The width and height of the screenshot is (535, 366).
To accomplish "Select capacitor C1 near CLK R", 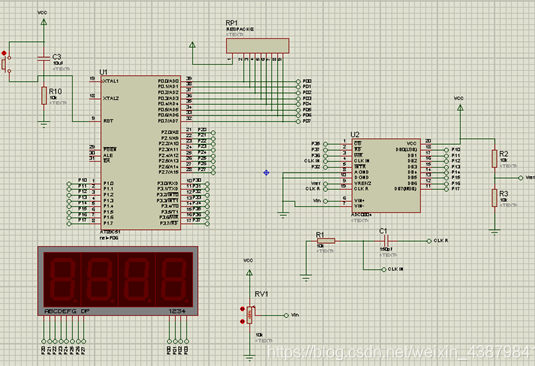I will (386, 241).
